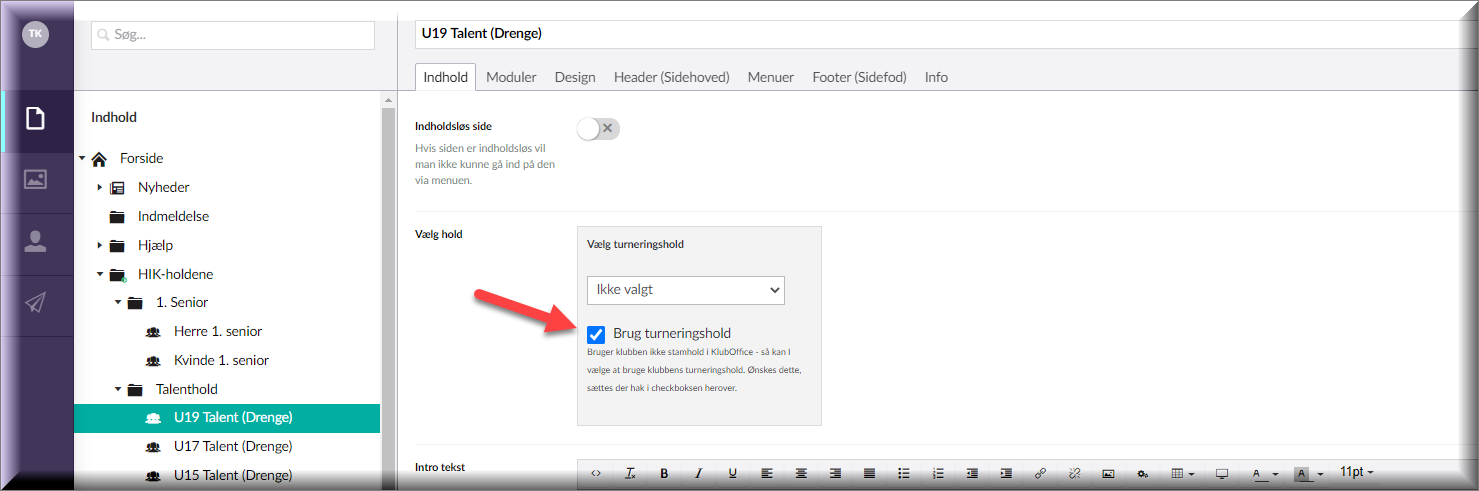Apply text color with the A button
The width and height of the screenshot is (1479, 491).
coord(1258,473)
